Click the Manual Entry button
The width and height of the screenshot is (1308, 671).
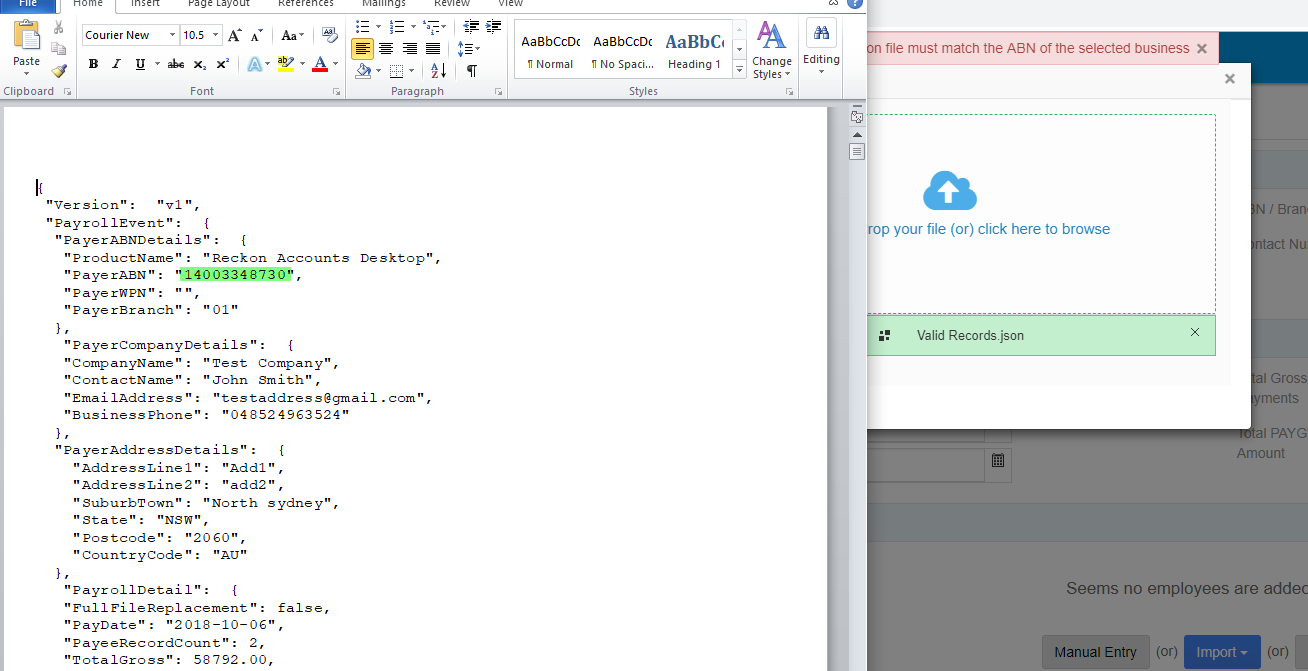[1095, 652]
